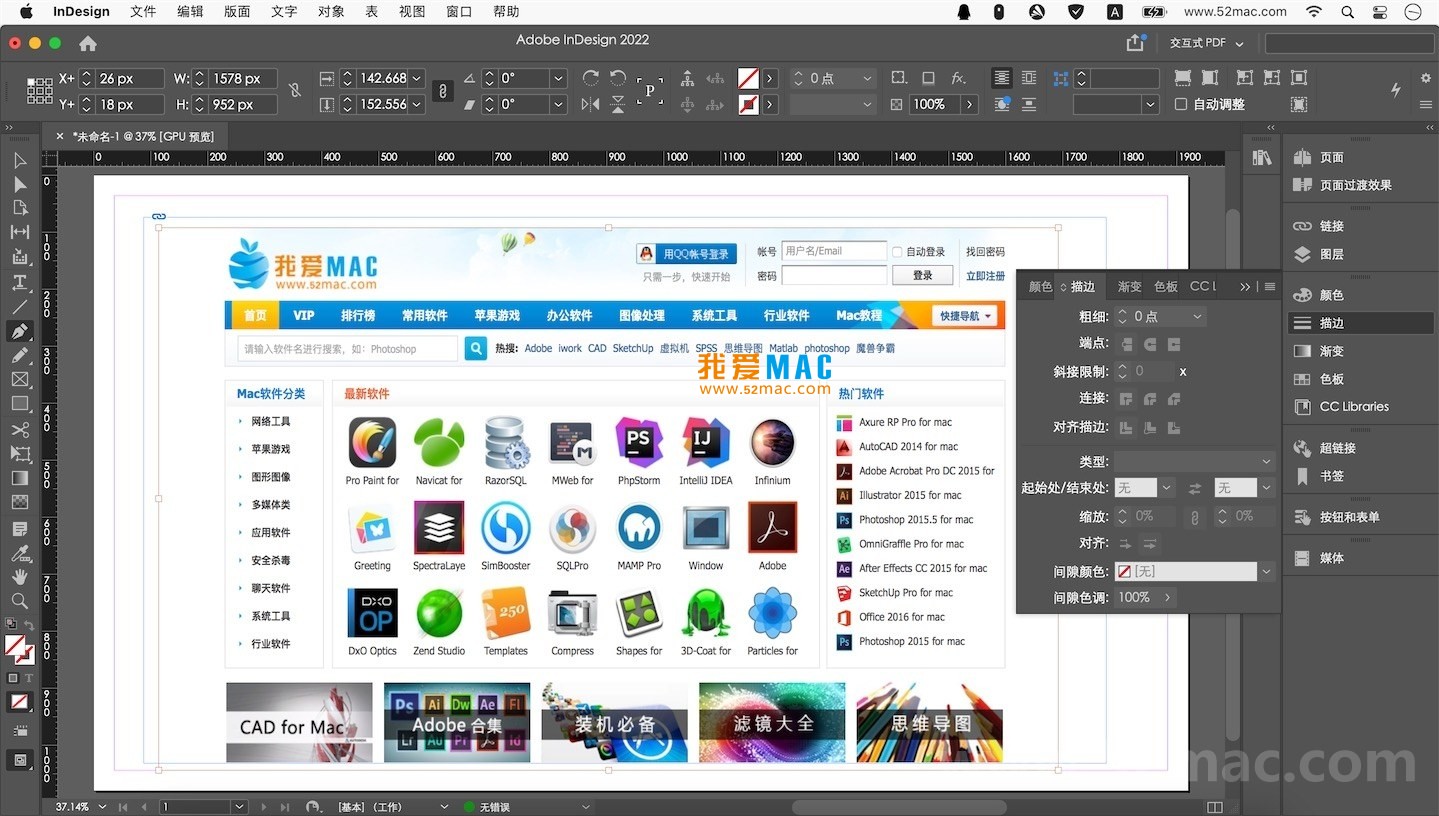Toggle formatting affects container button in toolbox

pyautogui.click(x=14, y=678)
